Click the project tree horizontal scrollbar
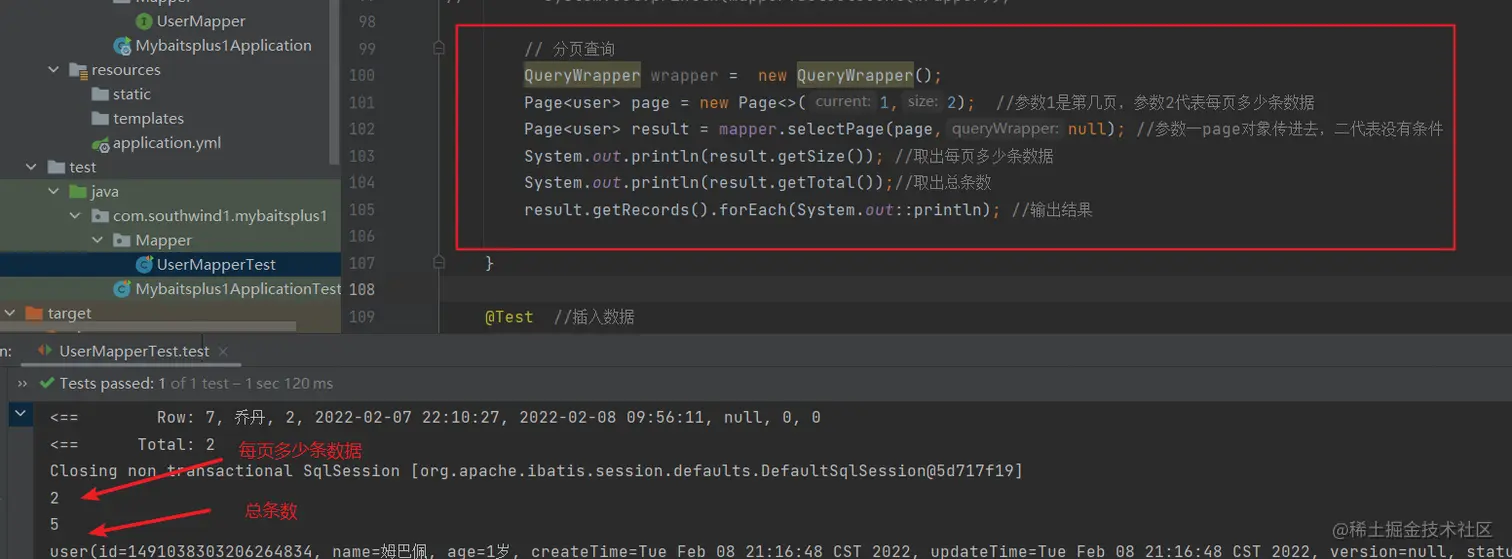1512x559 pixels. [148, 327]
